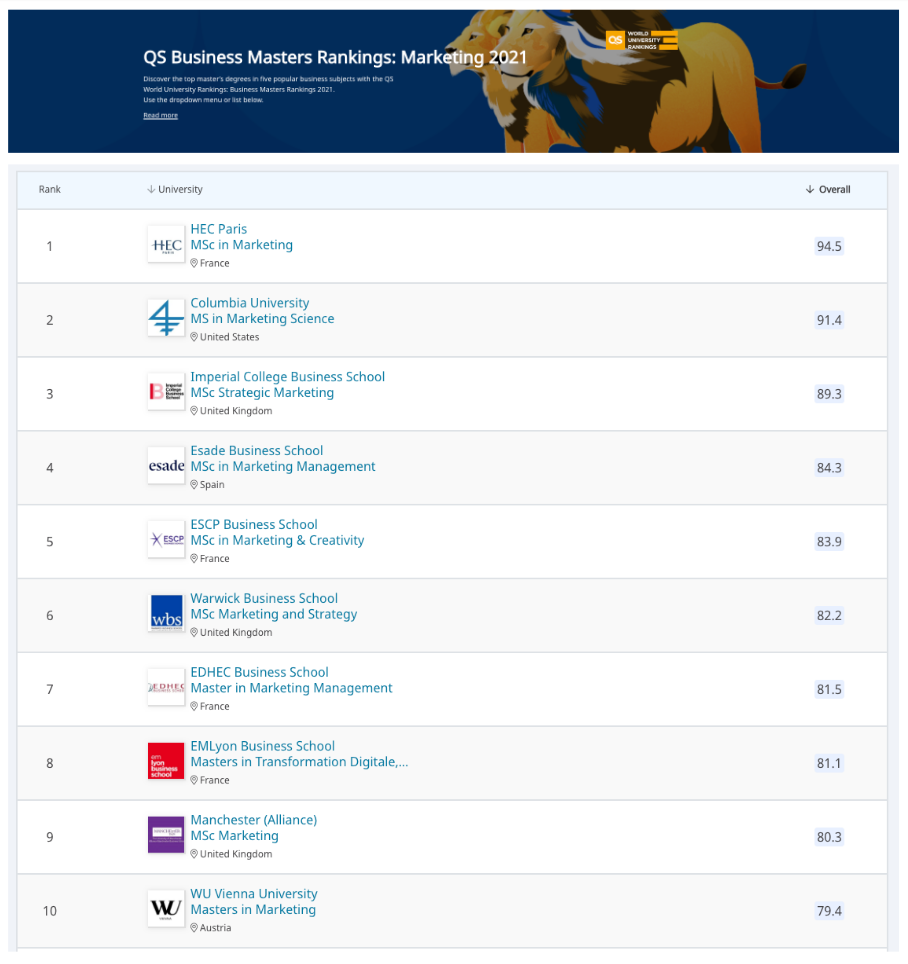Open MSc in Marketing Management program

(283, 466)
